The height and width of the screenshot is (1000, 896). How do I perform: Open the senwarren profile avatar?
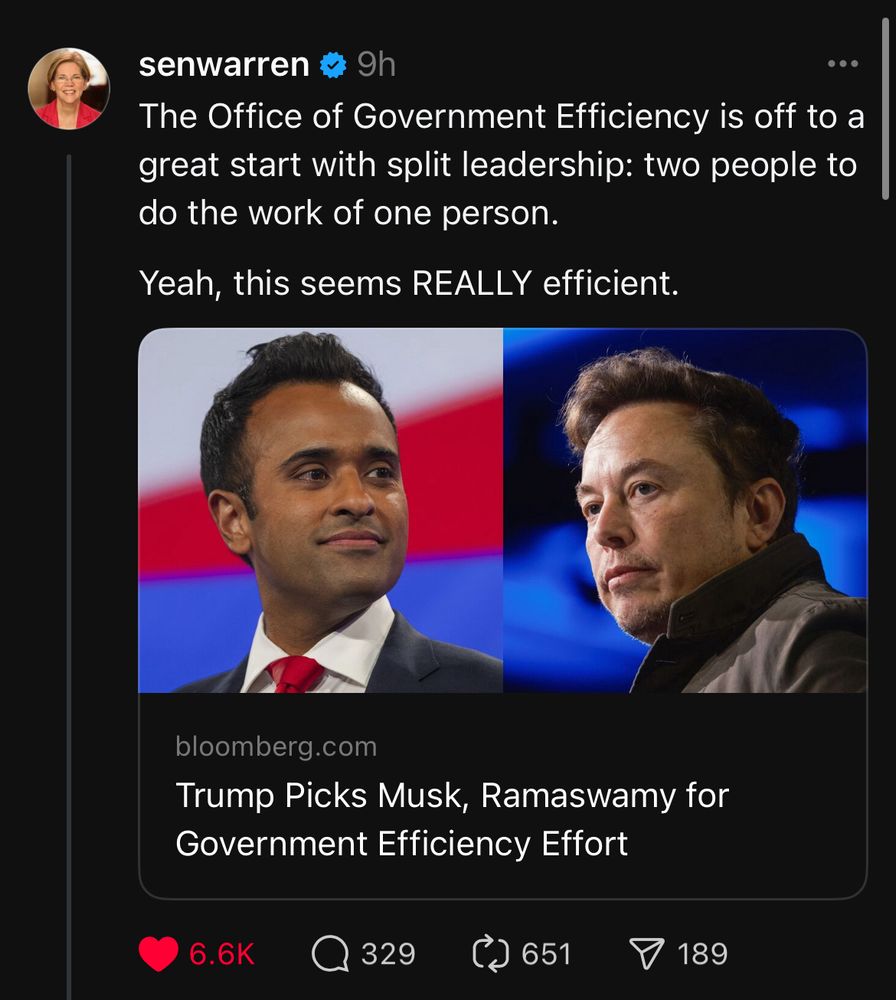(x=68, y=88)
